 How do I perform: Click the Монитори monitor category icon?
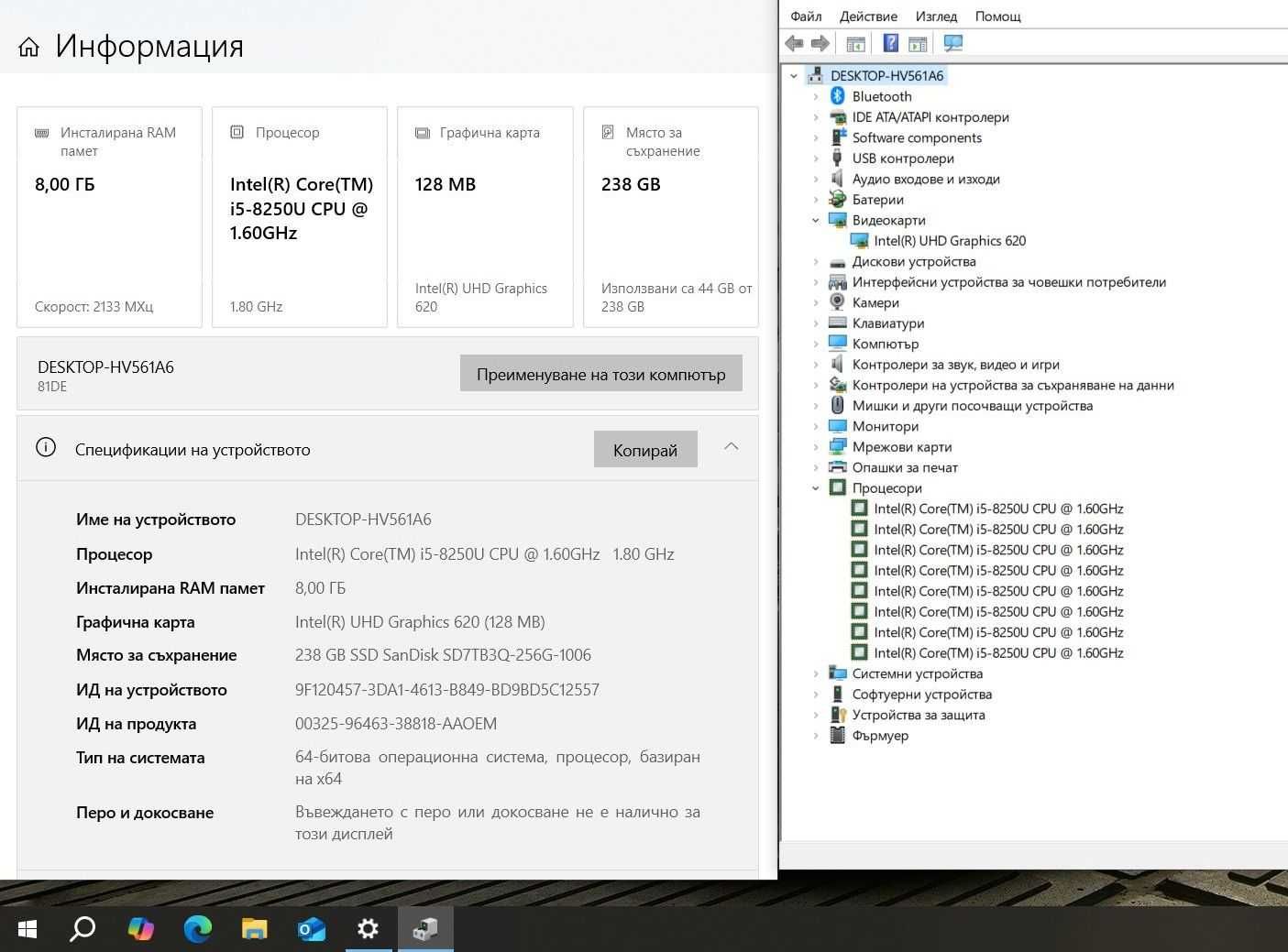[x=837, y=426]
